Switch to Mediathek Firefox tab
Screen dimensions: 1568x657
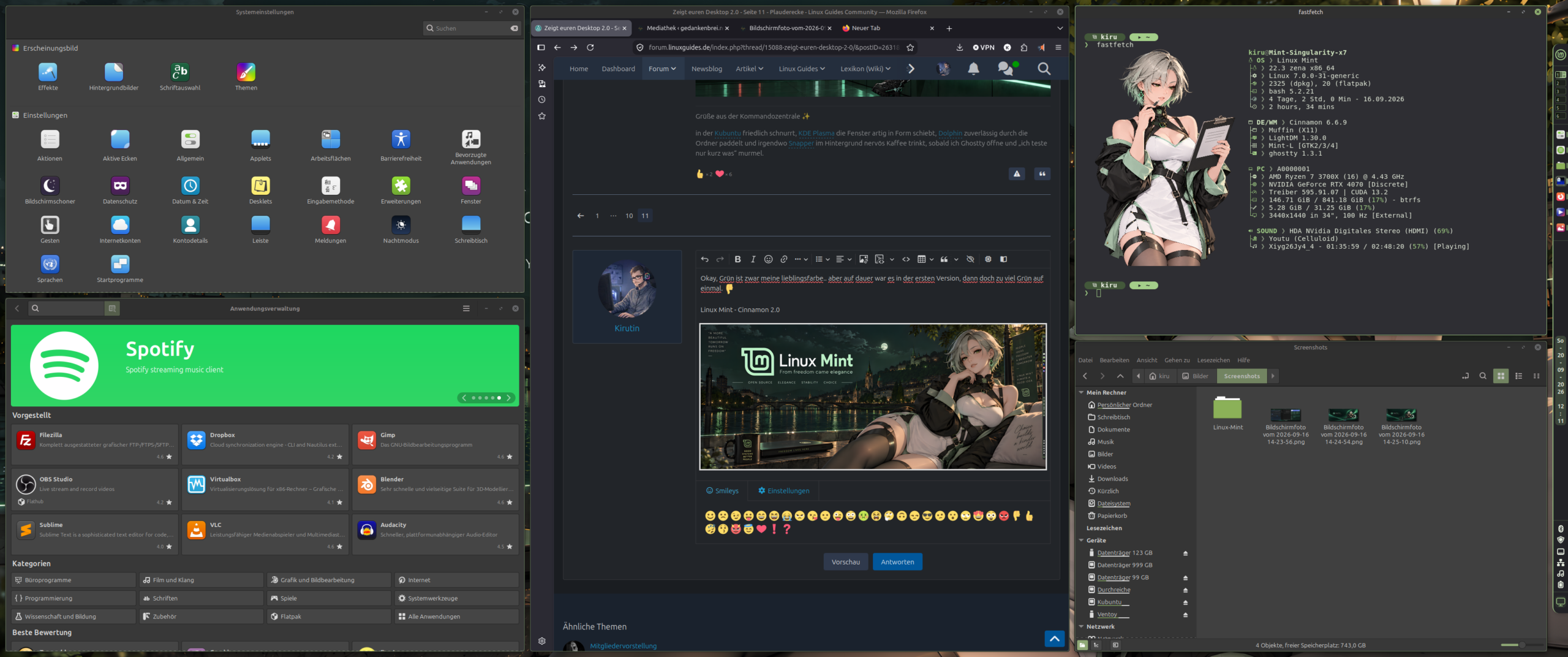[684, 28]
